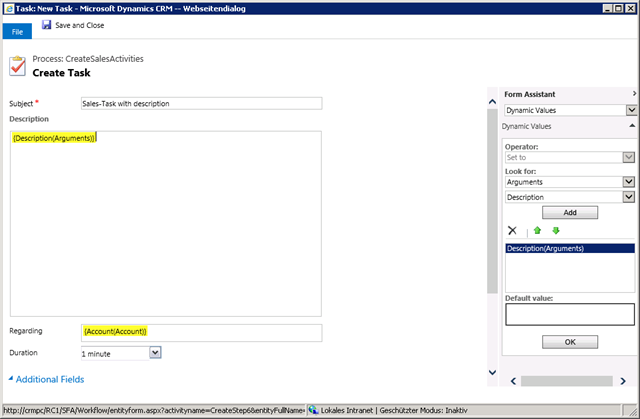The height and width of the screenshot is (419, 640).
Task: Collapse the Dynamic Values section triangle
Action: click(632, 126)
